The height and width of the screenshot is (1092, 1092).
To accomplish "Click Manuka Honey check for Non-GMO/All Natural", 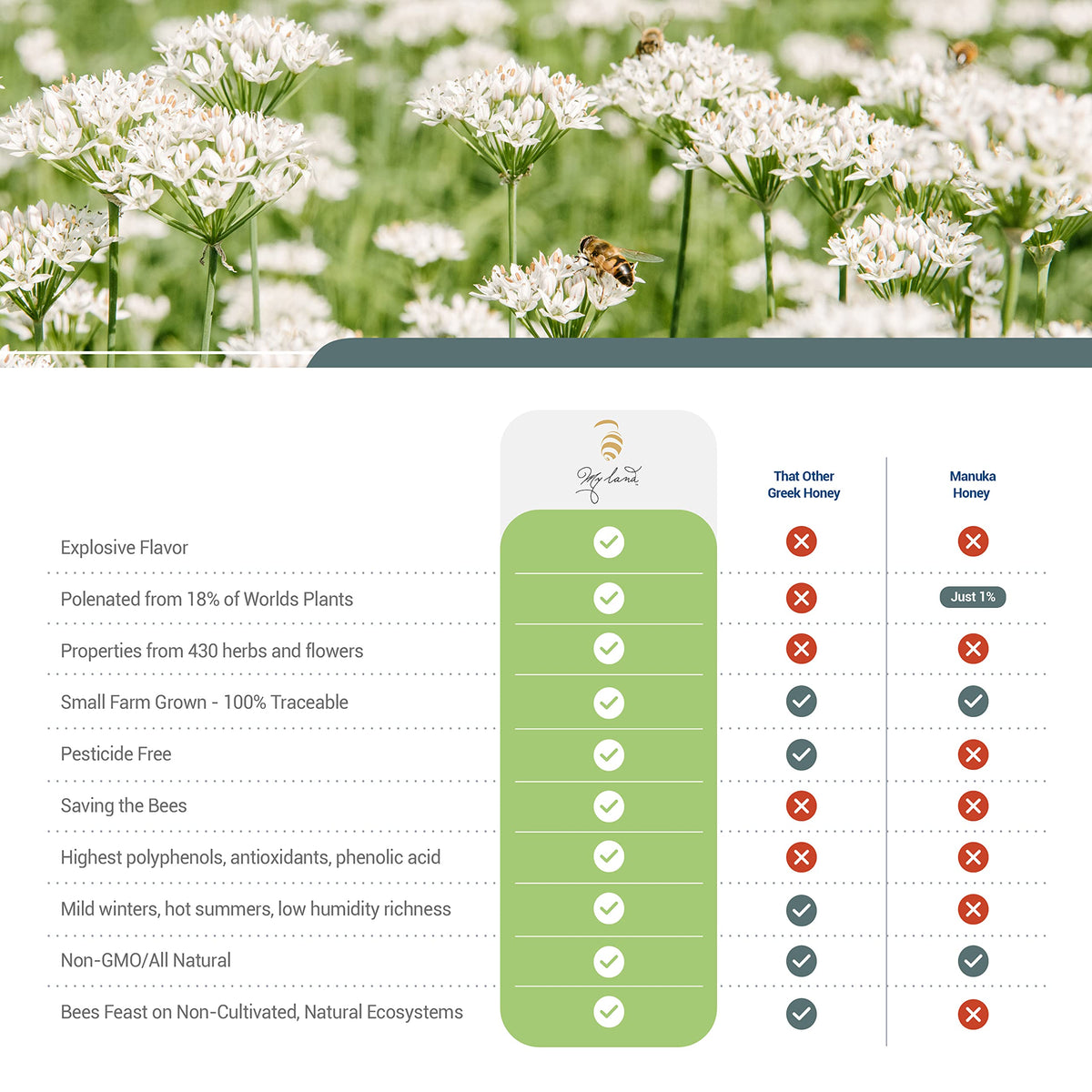I will tap(973, 961).
